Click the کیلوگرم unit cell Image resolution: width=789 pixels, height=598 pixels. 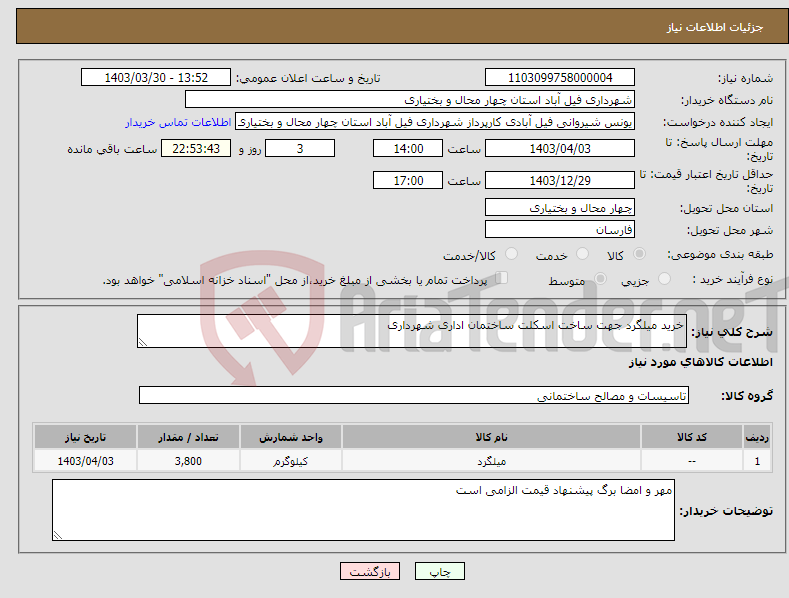pyautogui.click(x=291, y=461)
